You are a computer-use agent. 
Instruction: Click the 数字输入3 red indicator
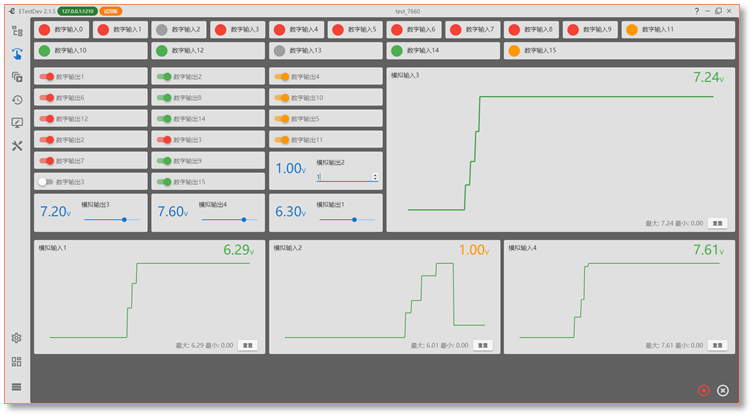tap(221, 30)
